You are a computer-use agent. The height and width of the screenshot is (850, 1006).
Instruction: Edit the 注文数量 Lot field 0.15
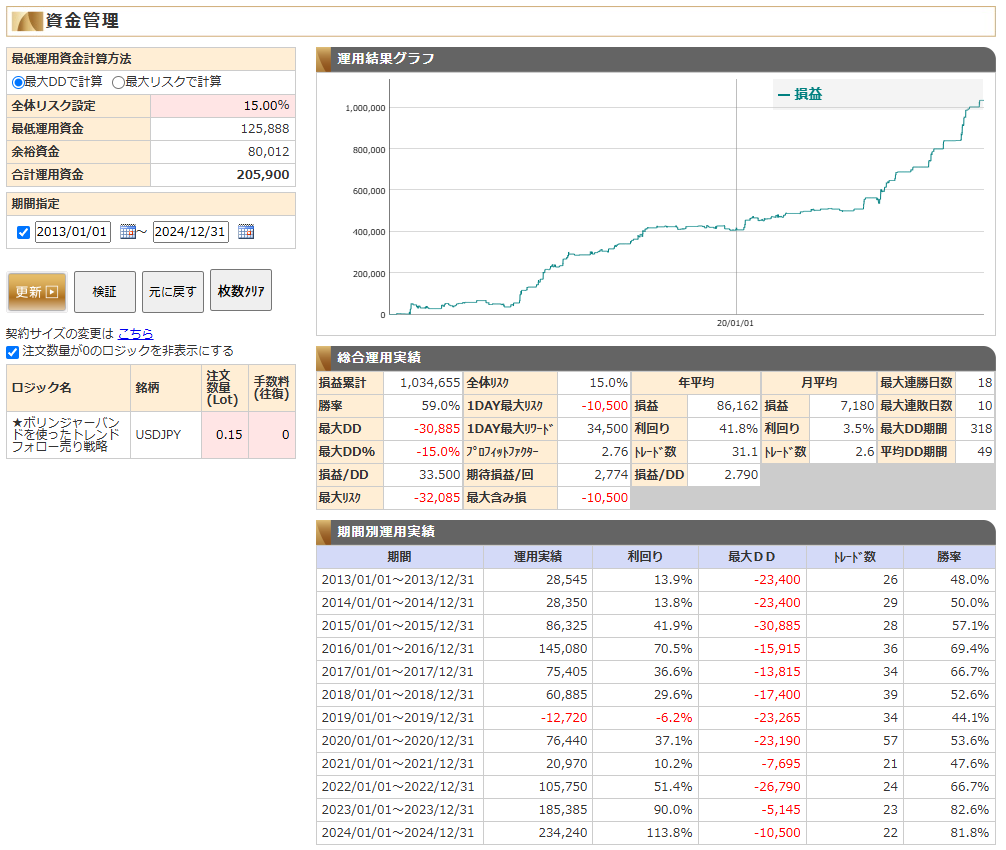(225, 434)
